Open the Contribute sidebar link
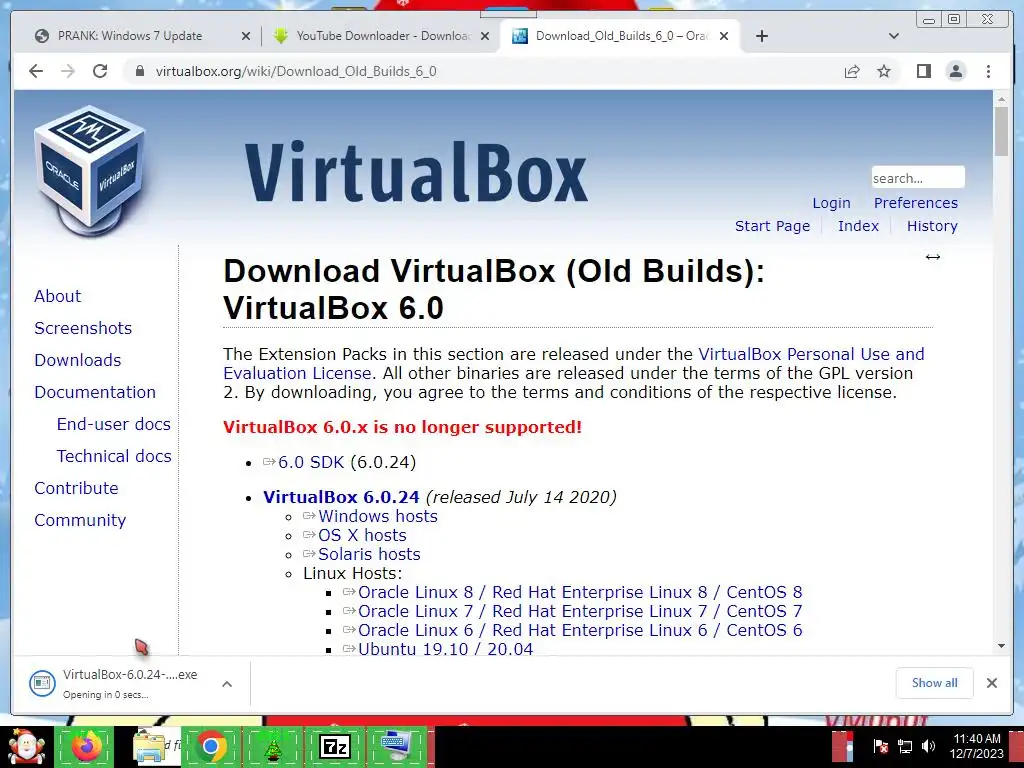 76,488
